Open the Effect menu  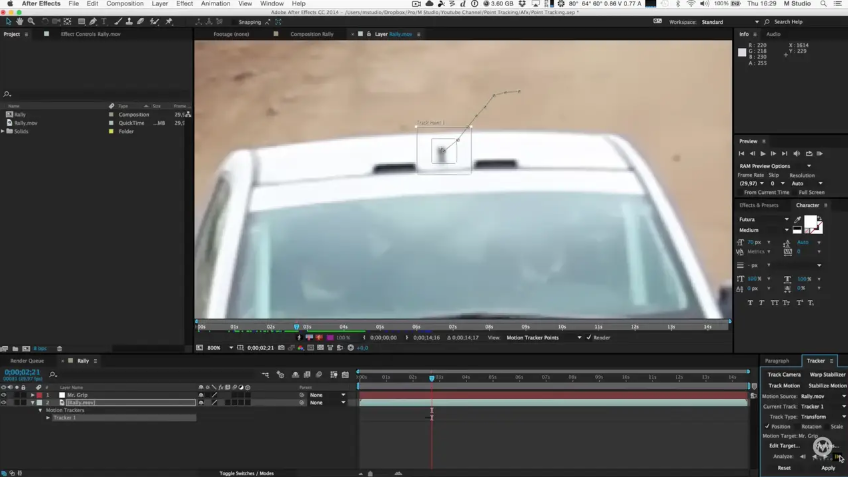tap(184, 4)
